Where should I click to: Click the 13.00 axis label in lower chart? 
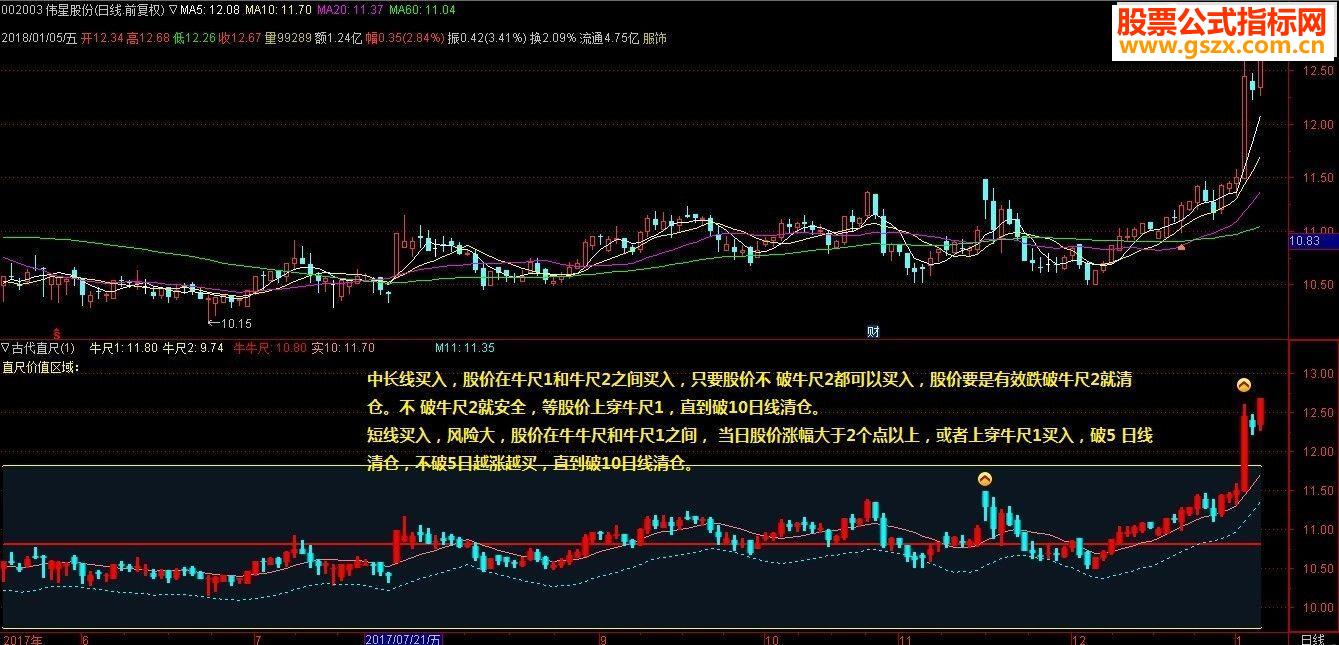coord(1317,374)
